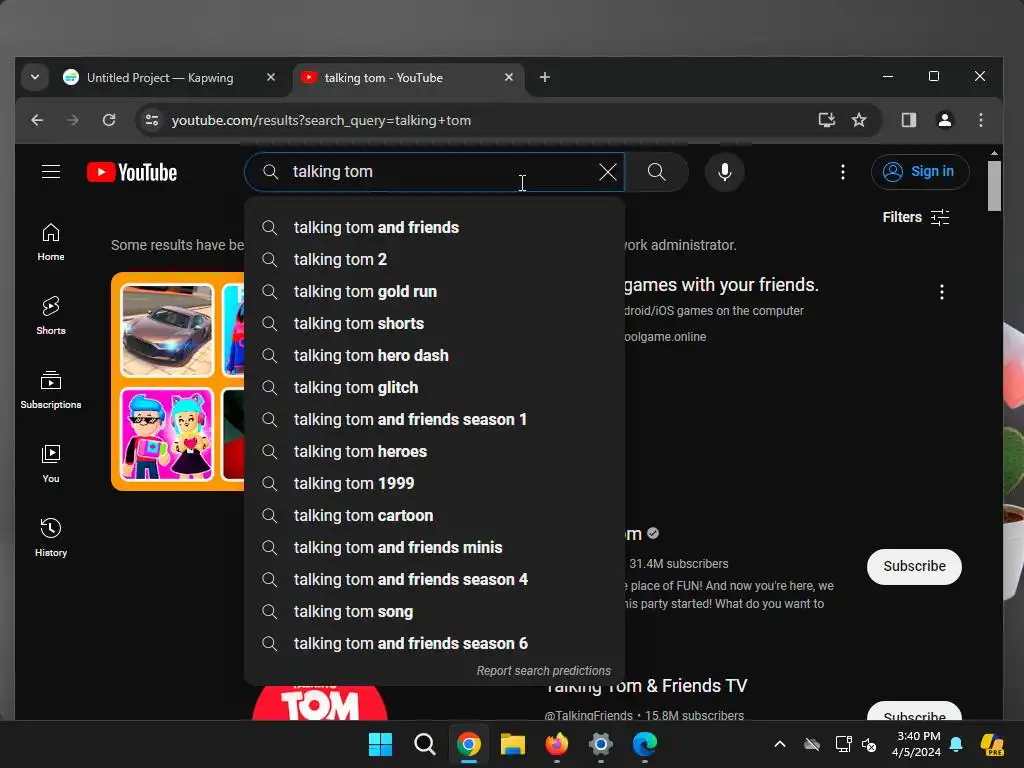1024x768 pixels.
Task: Open the You section in sidebar
Action: [51, 464]
